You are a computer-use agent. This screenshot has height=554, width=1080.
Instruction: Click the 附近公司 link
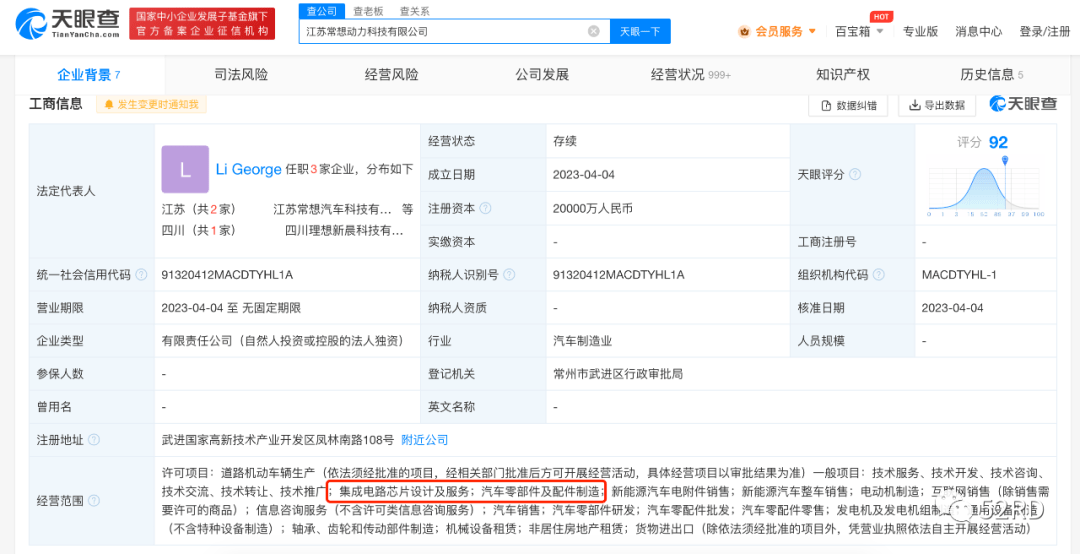point(425,440)
